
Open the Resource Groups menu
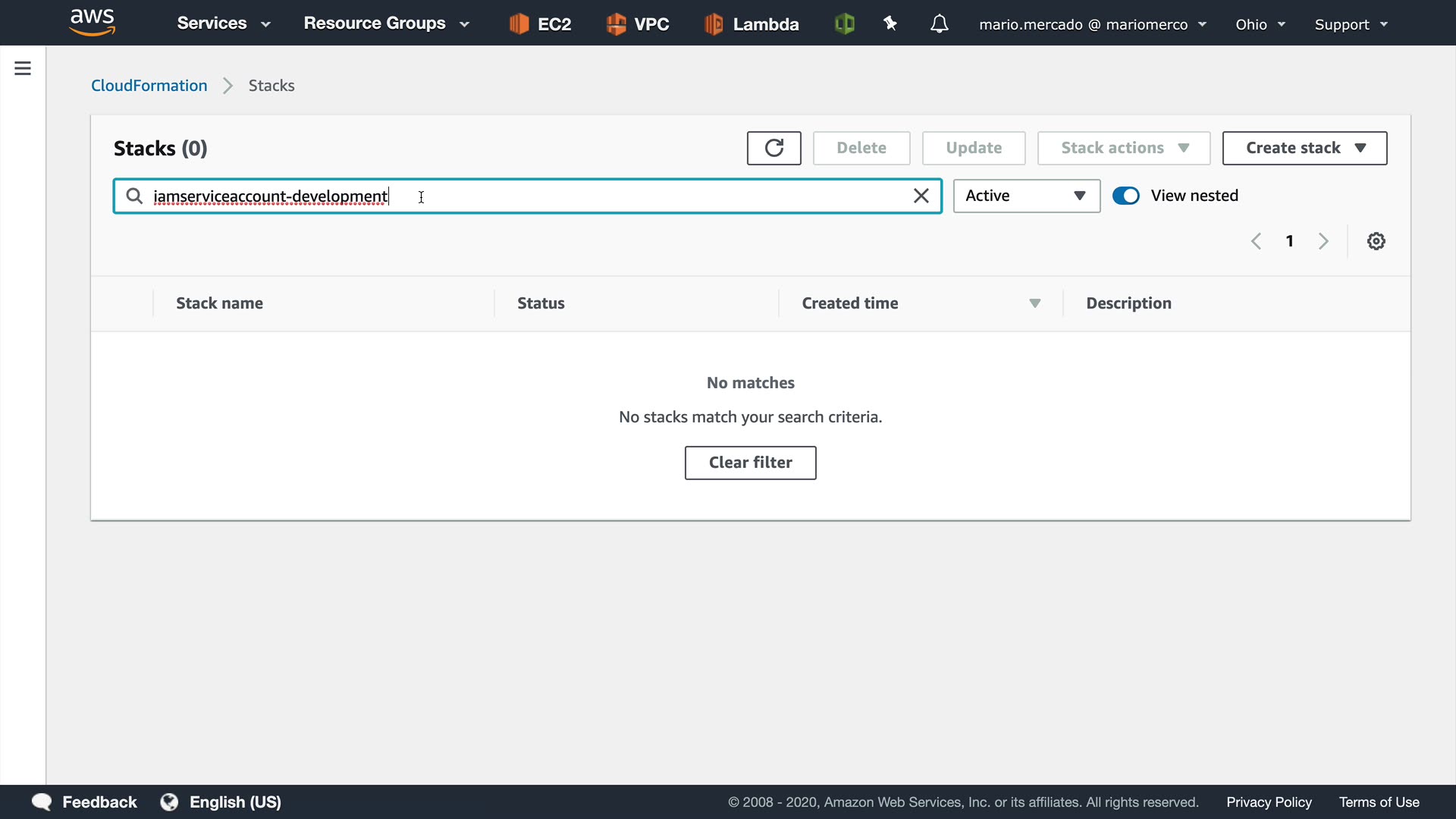tap(386, 24)
